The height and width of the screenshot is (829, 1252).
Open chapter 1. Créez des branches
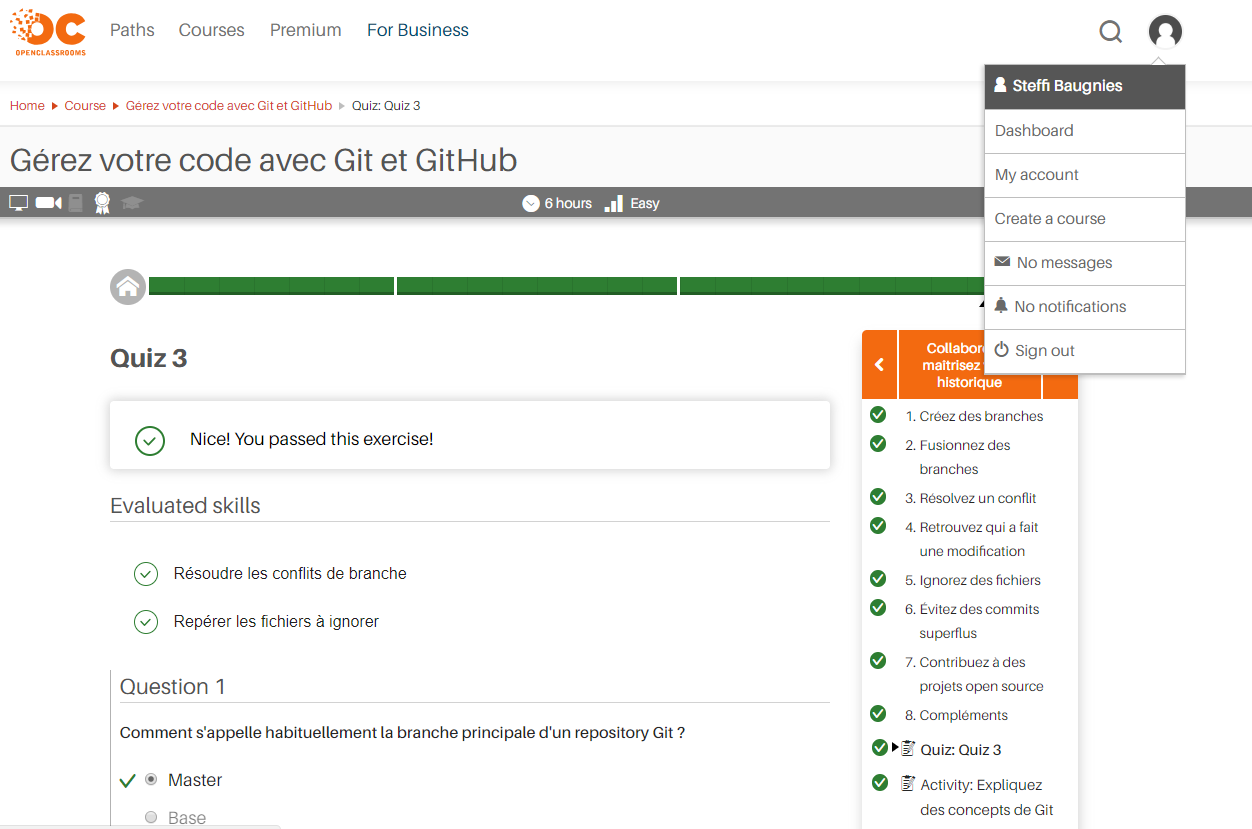point(974,416)
